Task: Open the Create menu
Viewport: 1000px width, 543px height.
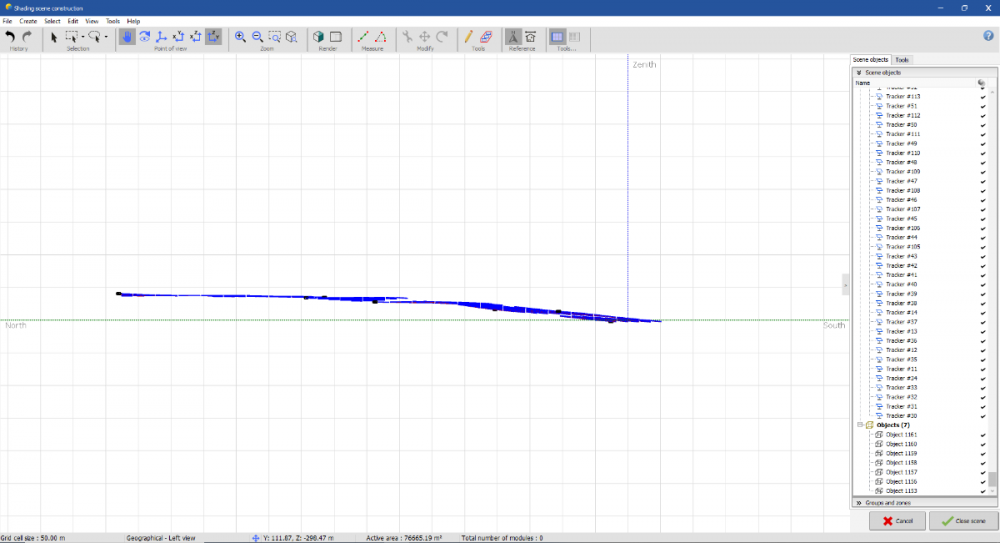Action: [x=28, y=21]
